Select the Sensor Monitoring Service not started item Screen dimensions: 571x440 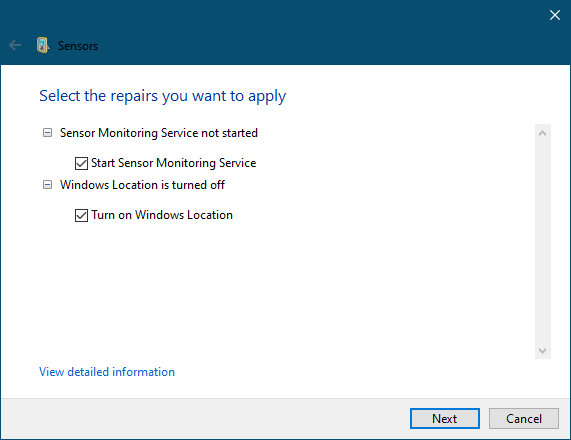tap(159, 133)
